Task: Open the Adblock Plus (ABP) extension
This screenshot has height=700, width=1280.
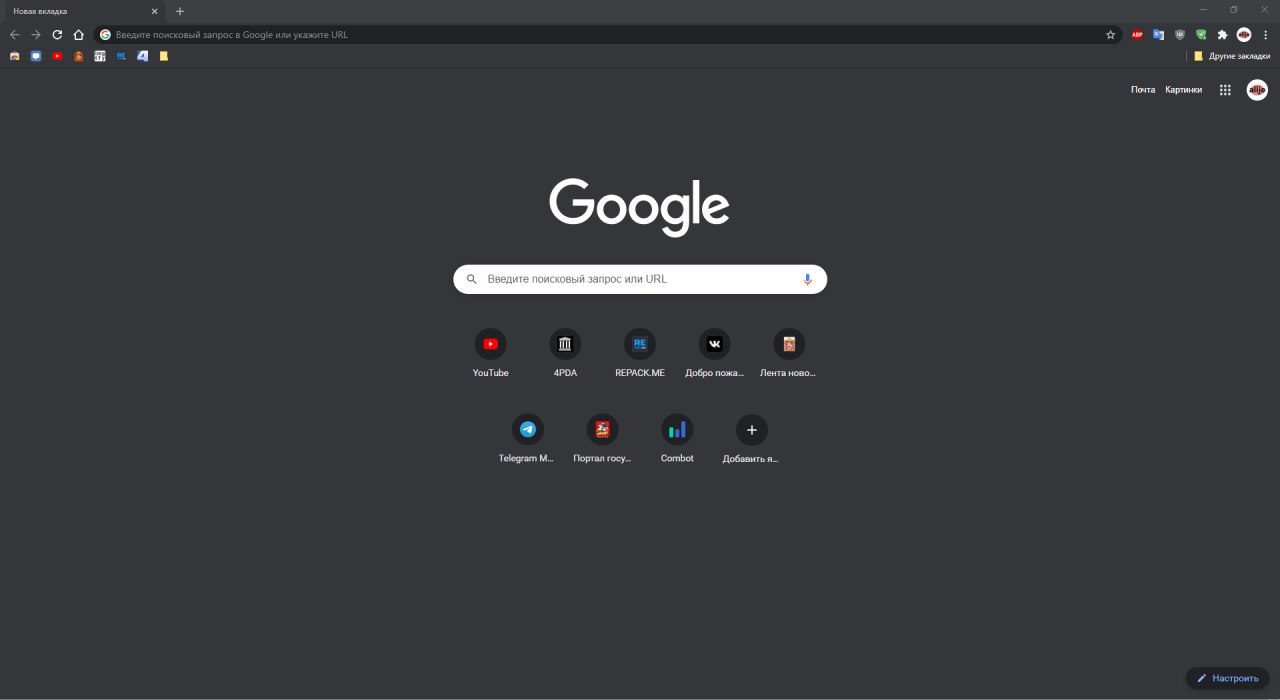Action: [x=1137, y=34]
